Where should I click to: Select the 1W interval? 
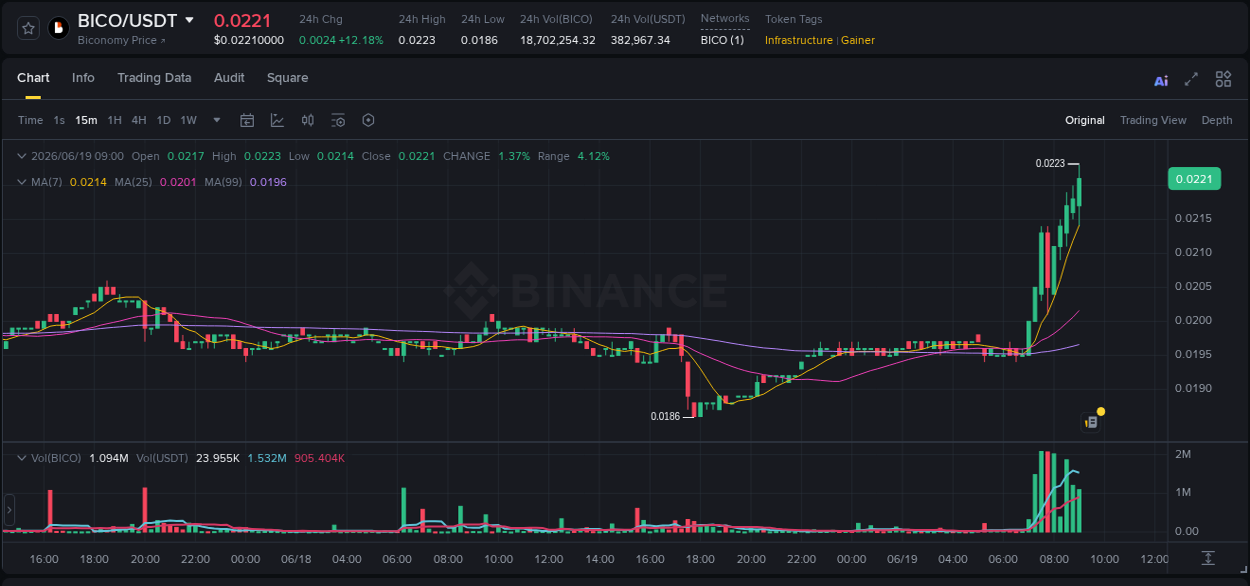[188, 120]
